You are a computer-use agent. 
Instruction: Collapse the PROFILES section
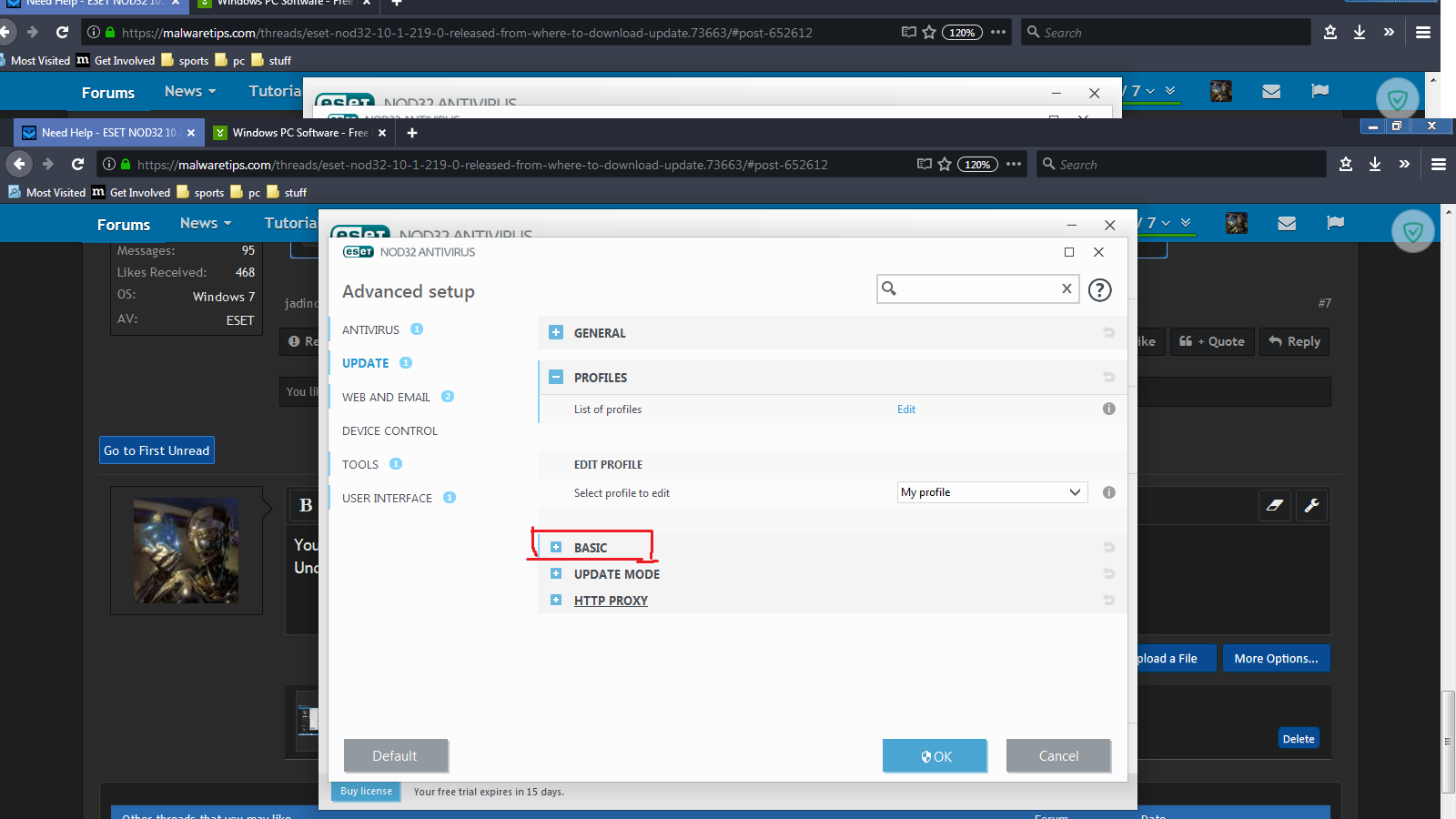[556, 377]
